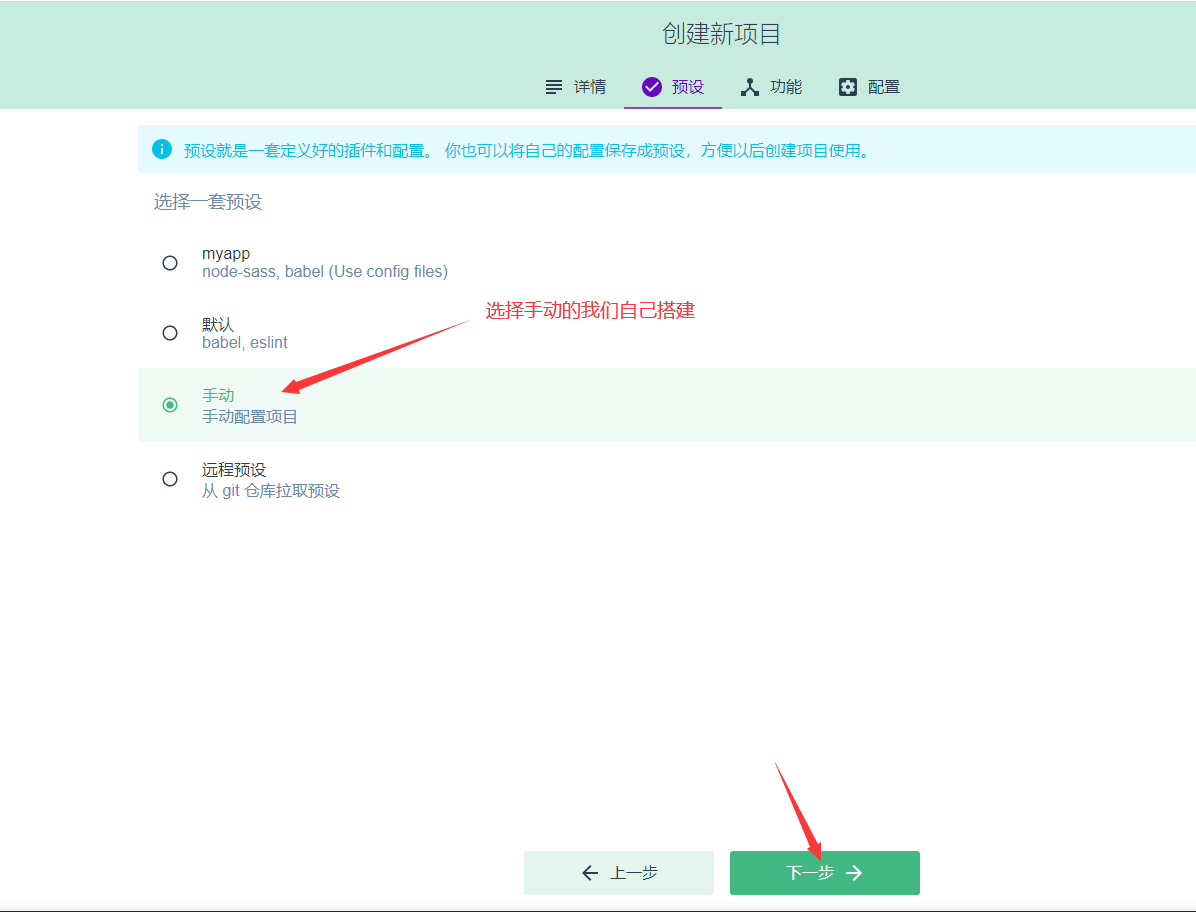Viewport: 1196px width, 912px height.
Task: Click the 上一步 button label
Action: [634, 873]
